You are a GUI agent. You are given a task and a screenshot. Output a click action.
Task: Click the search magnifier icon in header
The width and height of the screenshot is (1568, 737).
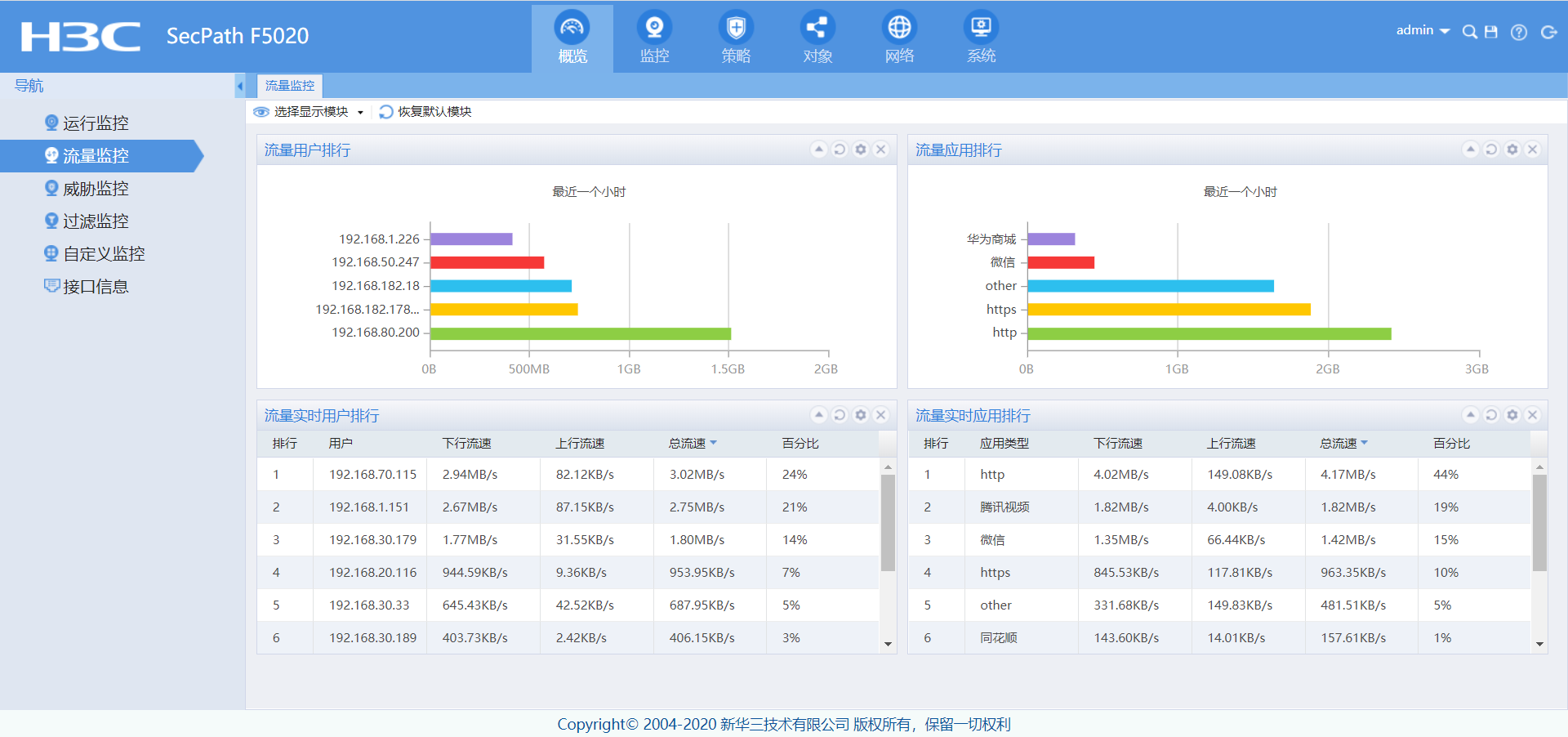pyautogui.click(x=1469, y=32)
